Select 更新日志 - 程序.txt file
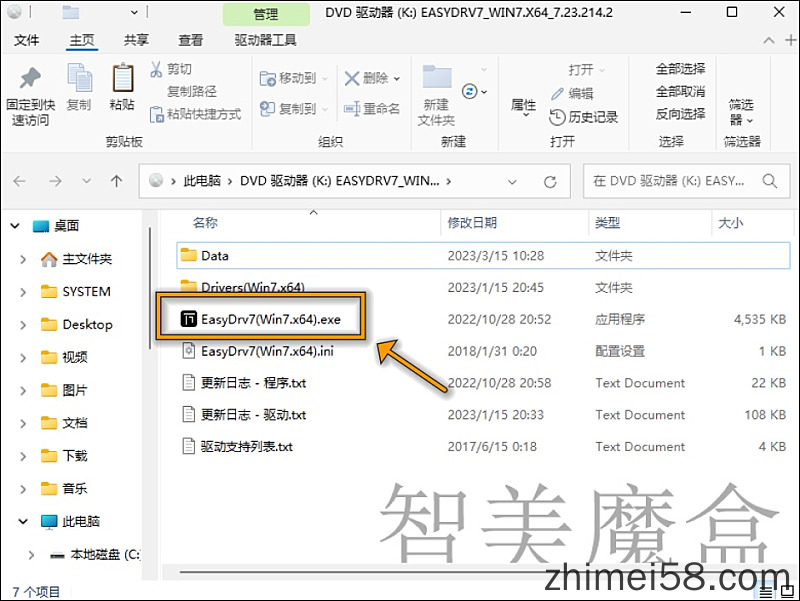800x601 pixels. (x=244, y=383)
